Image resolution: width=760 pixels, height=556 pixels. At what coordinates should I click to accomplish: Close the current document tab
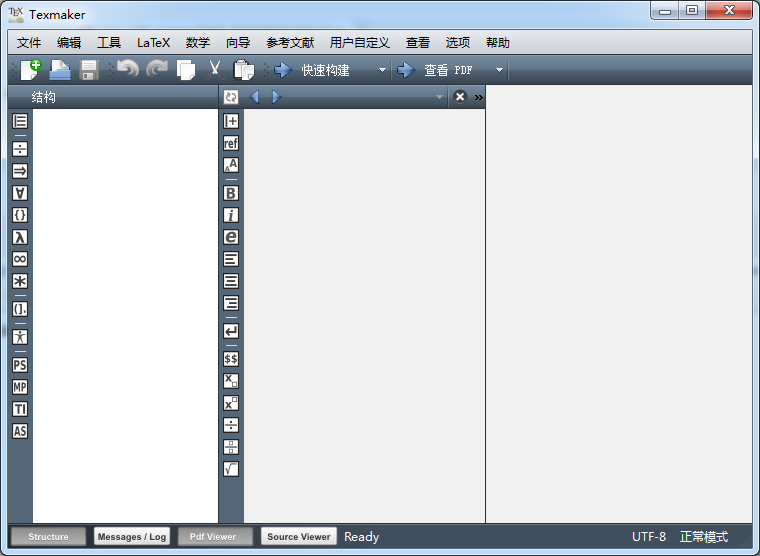[460, 97]
